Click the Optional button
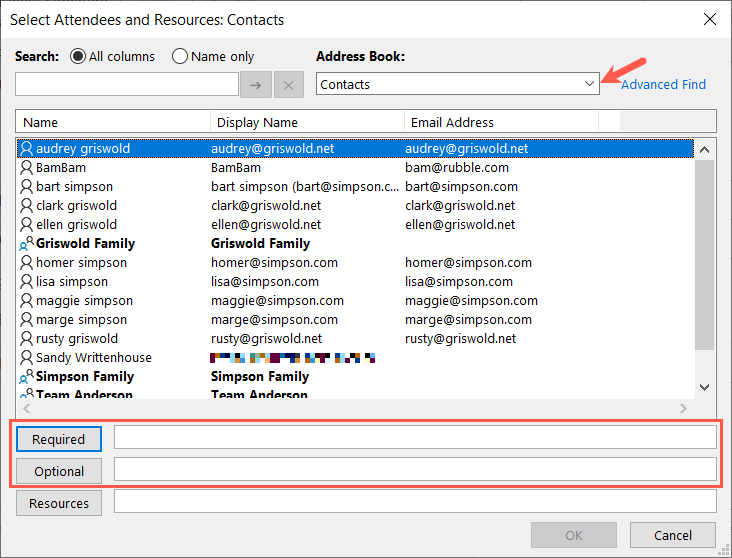The height and width of the screenshot is (558, 732). click(x=59, y=471)
